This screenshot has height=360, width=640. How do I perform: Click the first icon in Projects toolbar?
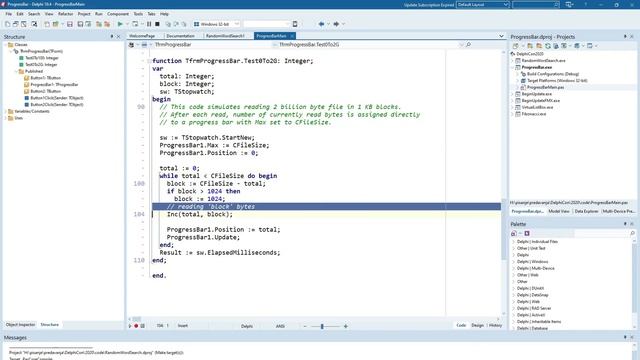[x=516, y=46]
